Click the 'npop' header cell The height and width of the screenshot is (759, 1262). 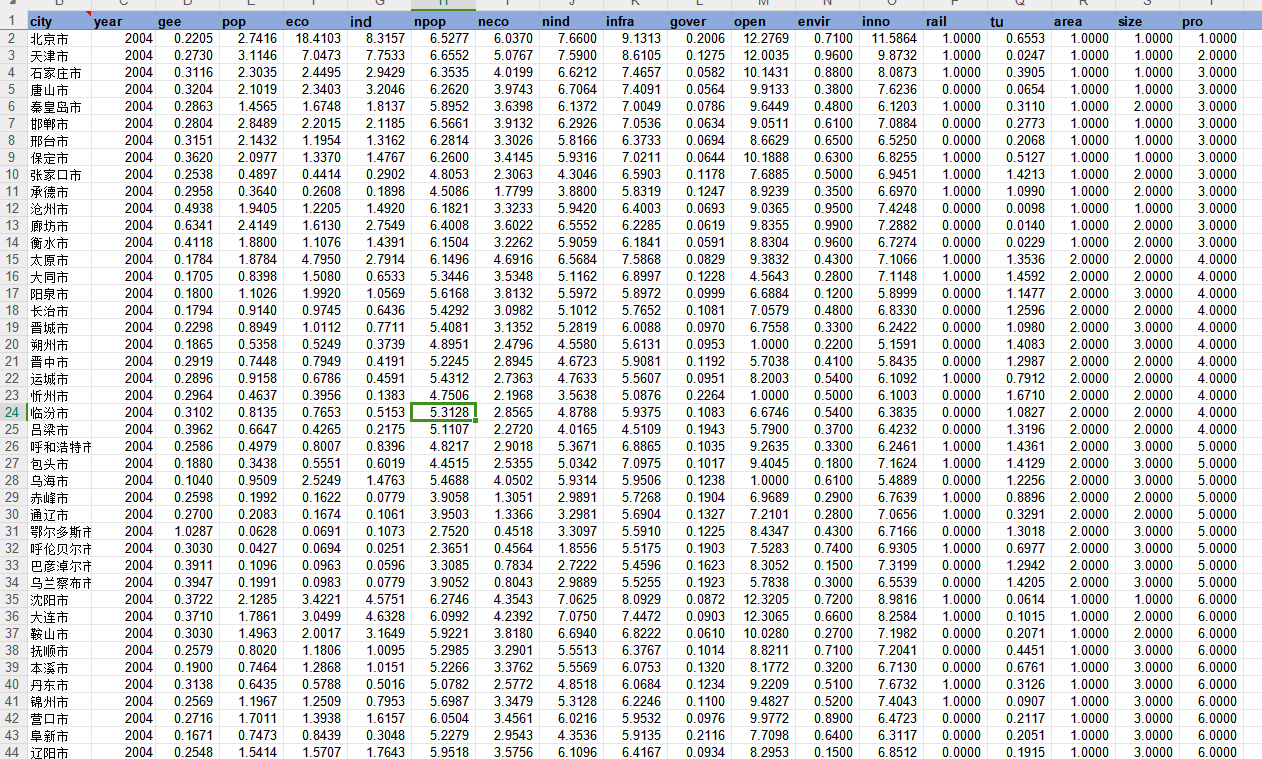tap(443, 22)
